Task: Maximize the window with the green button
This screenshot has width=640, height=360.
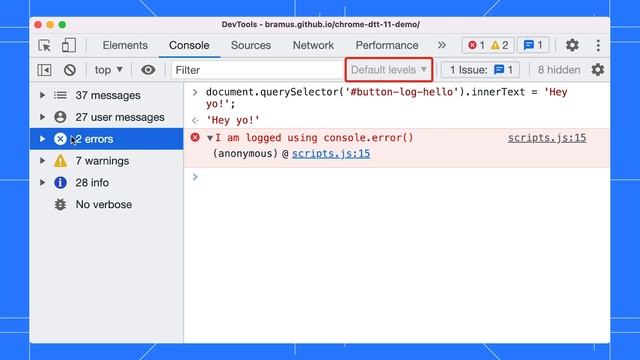Action: (62, 24)
